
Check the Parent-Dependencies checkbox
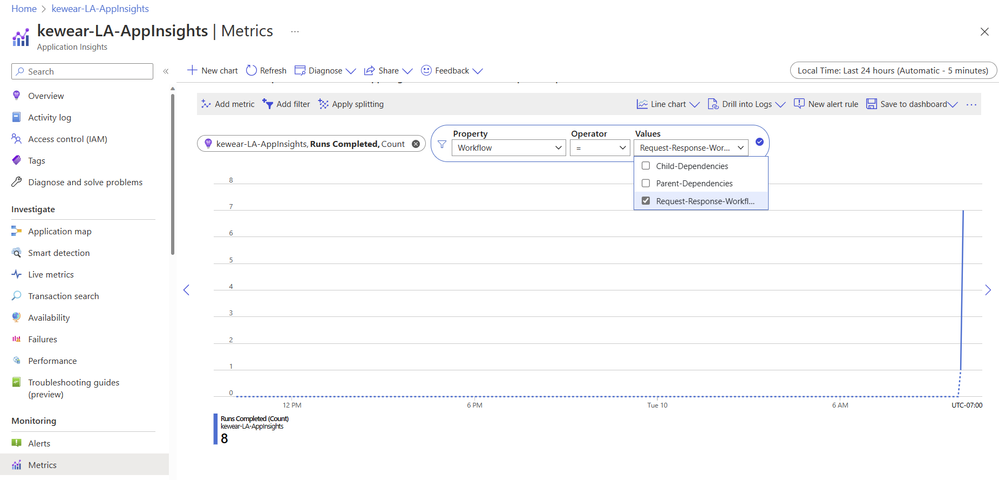click(x=645, y=183)
